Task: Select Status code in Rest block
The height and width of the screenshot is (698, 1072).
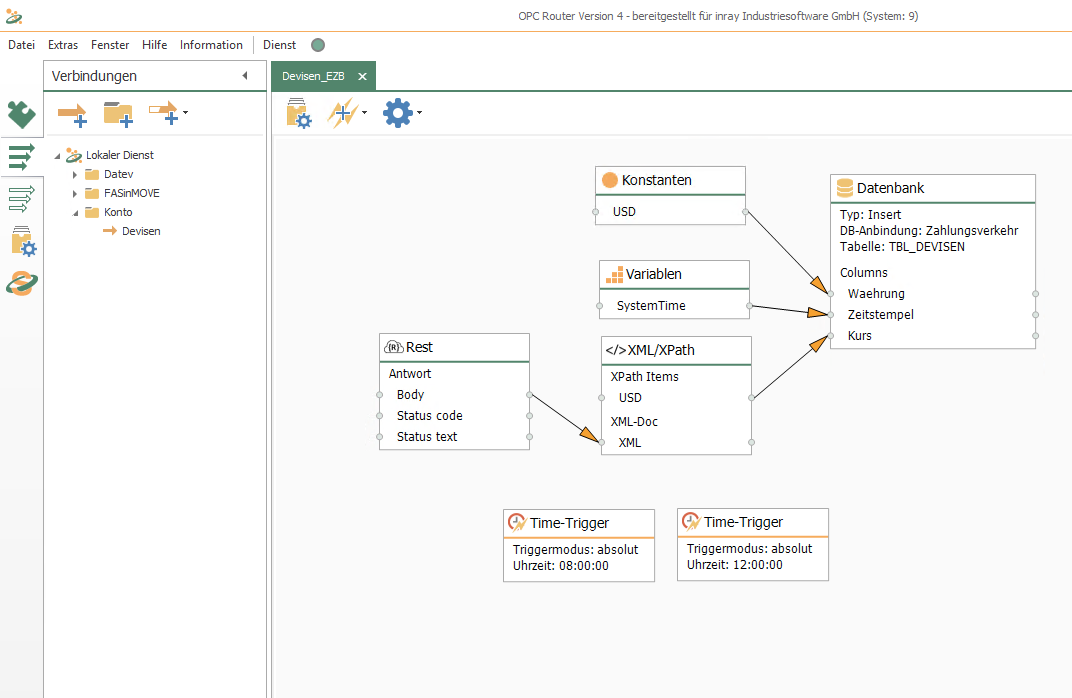Action: point(454,416)
